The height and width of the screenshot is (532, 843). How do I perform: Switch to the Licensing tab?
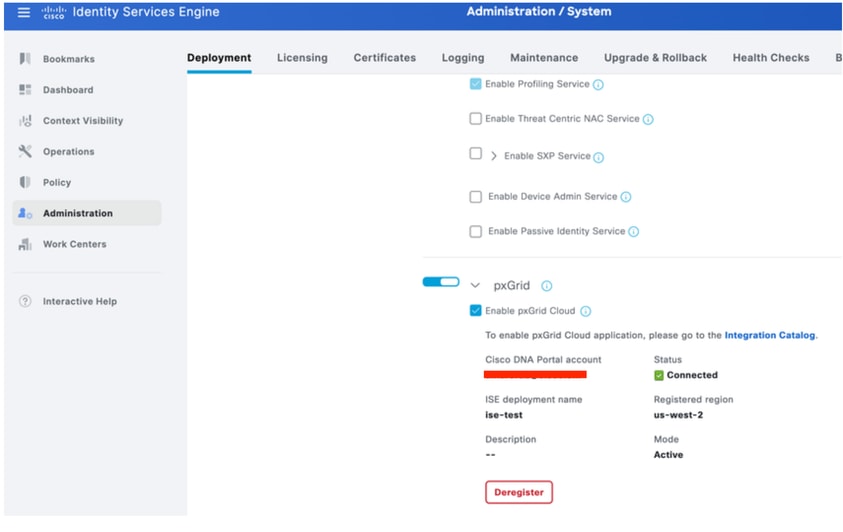click(x=302, y=57)
